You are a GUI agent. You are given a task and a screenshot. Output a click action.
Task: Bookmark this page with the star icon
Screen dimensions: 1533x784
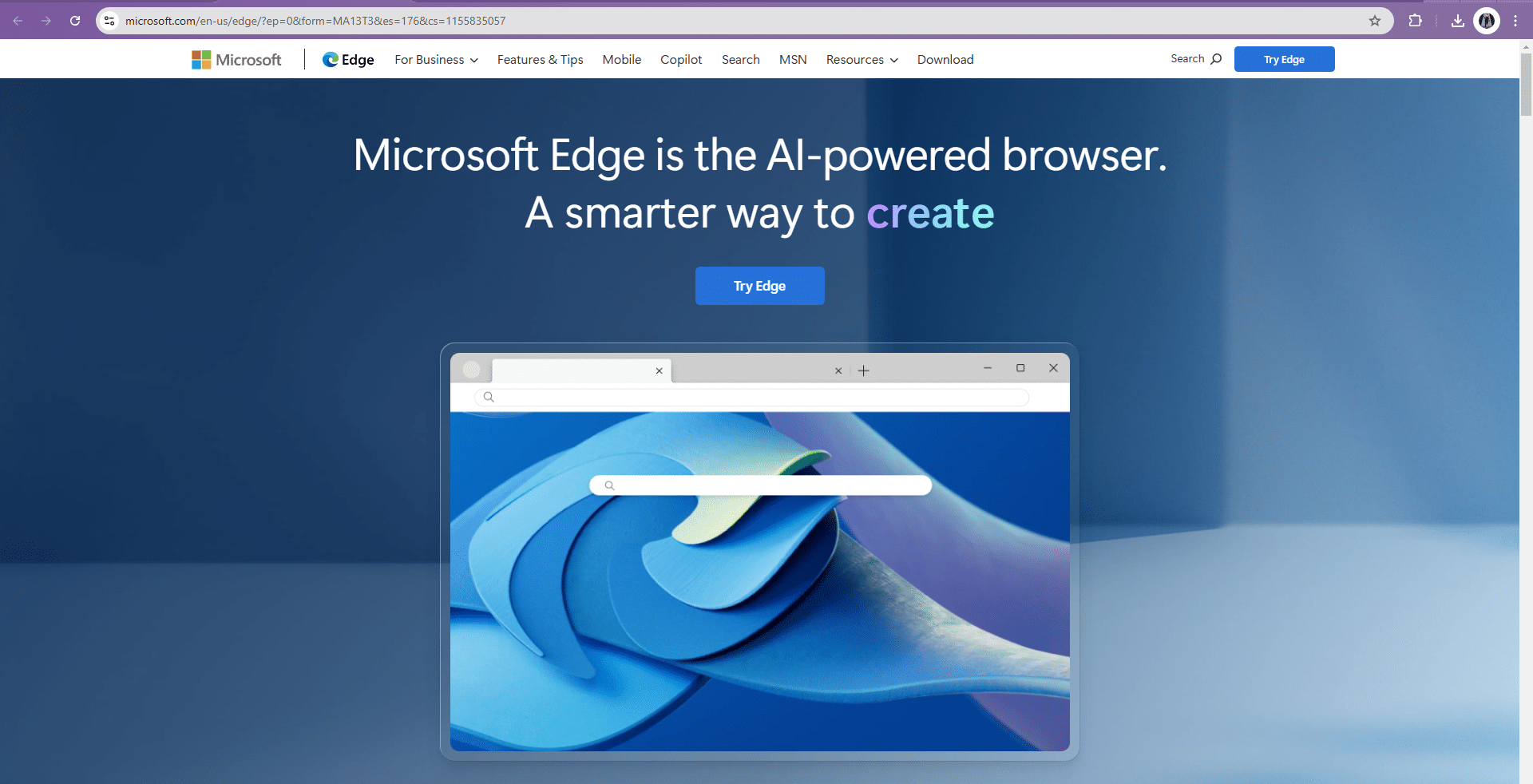pyautogui.click(x=1375, y=21)
